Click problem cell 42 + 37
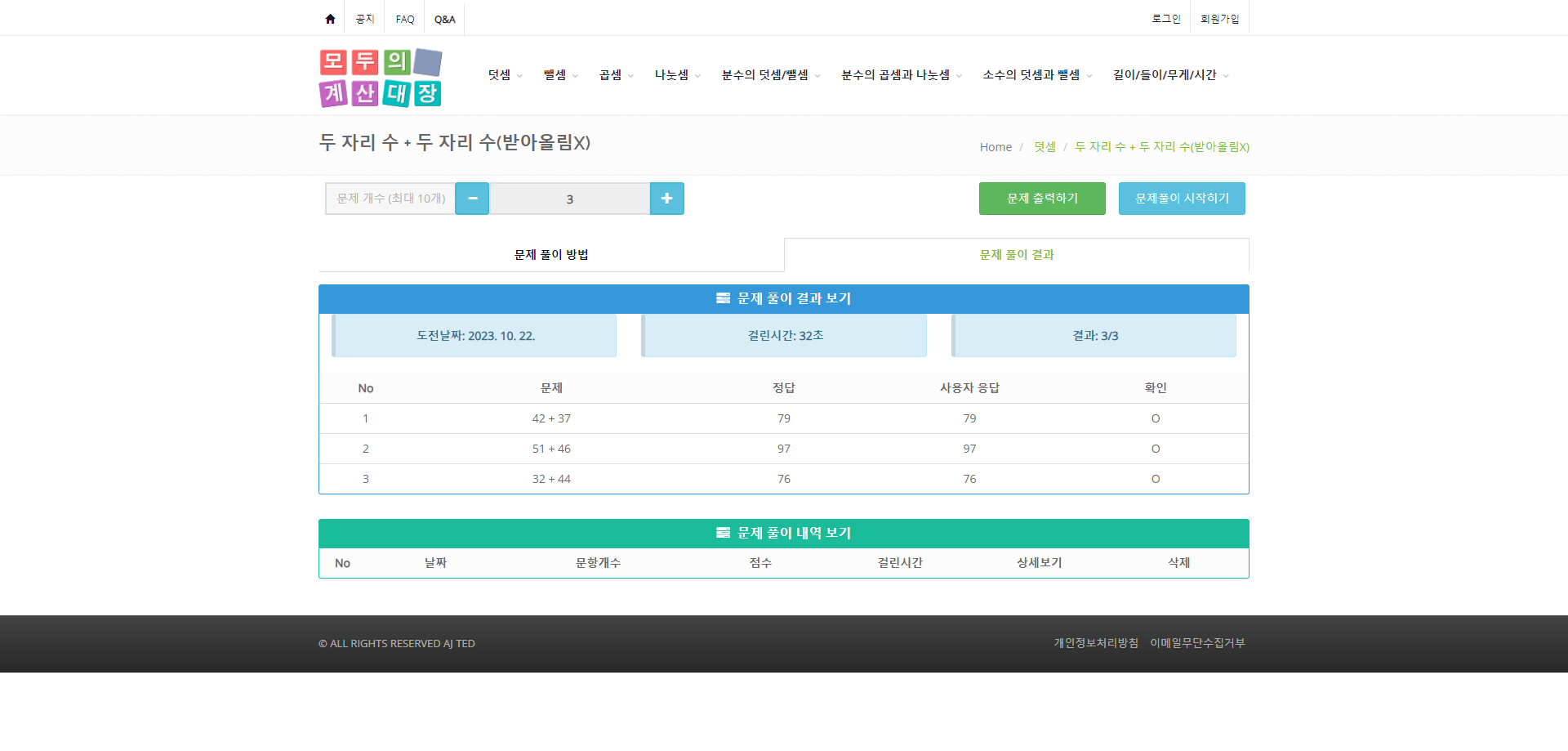 tap(551, 418)
